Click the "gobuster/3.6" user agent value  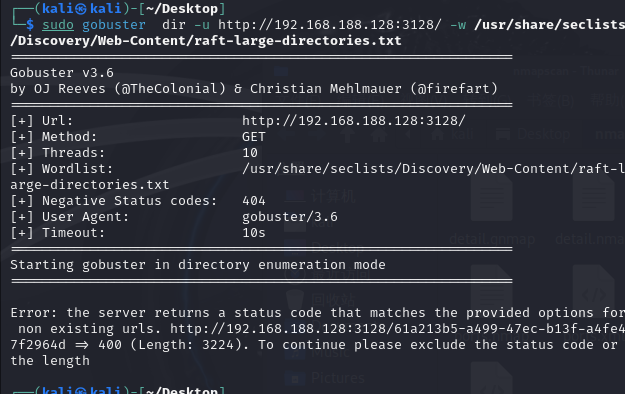[290, 217]
